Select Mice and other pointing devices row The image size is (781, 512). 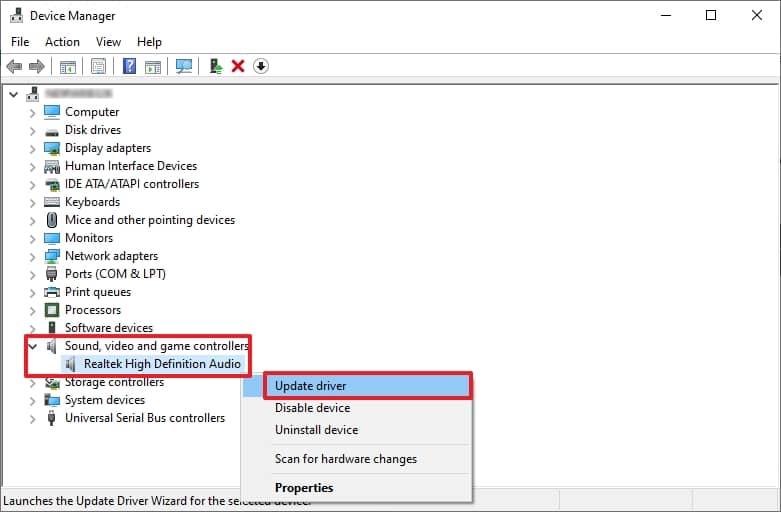[x=150, y=220]
